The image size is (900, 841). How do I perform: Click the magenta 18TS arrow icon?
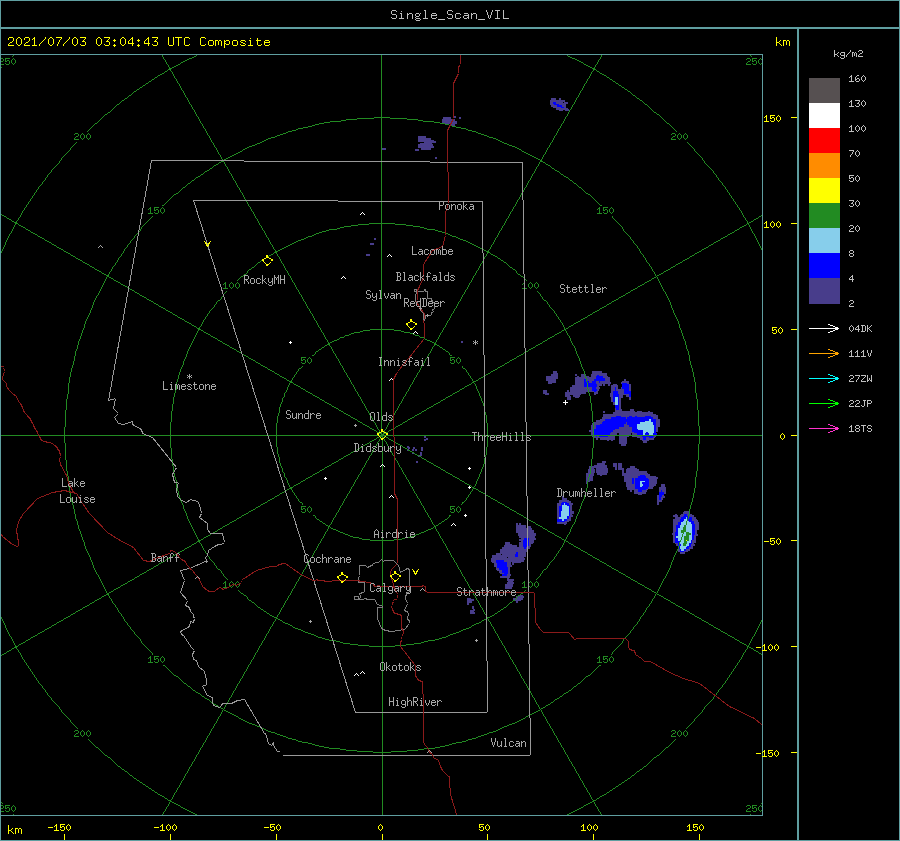click(x=824, y=428)
